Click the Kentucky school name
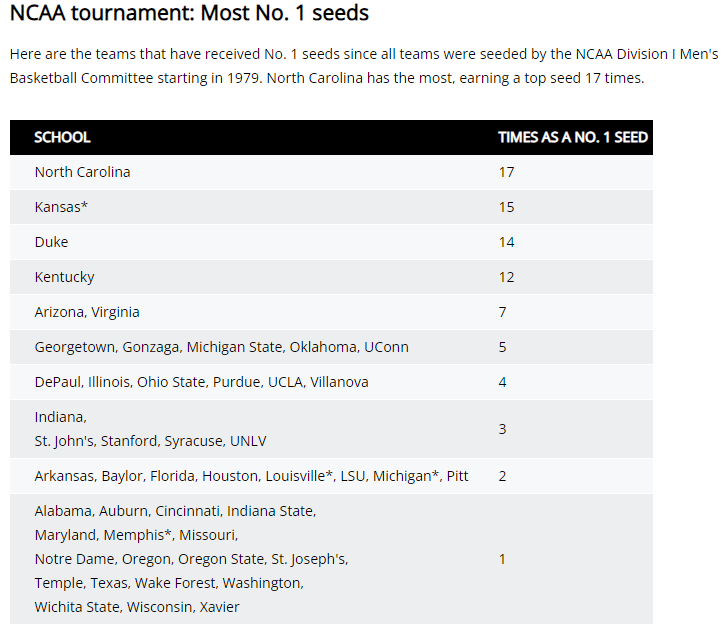This screenshot has width=723, height=635. click(x=65, y=277)
